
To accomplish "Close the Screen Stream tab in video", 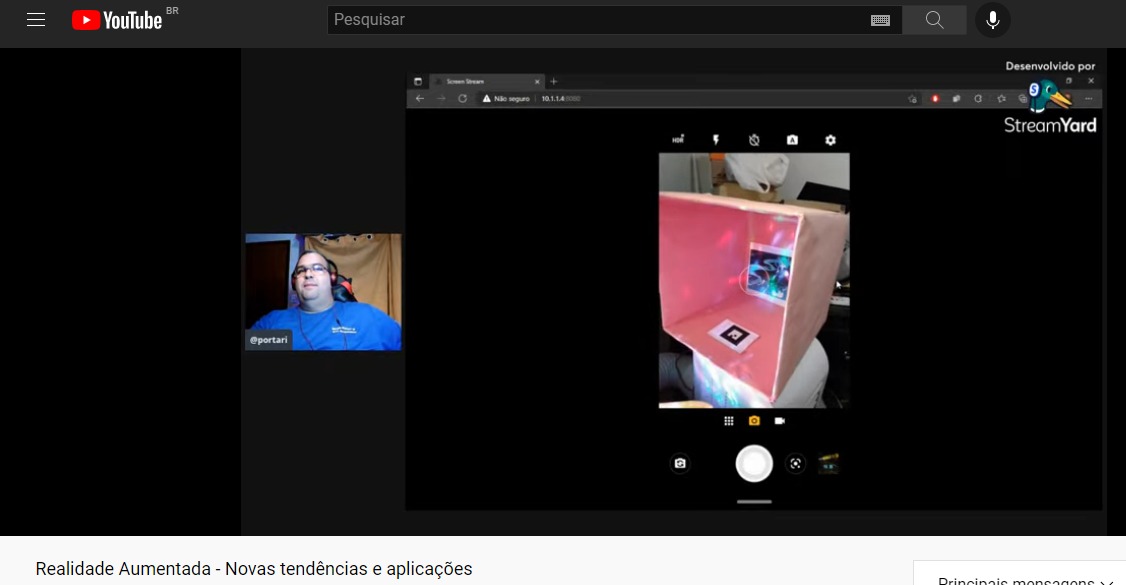I will pyautogui.click(x=536, y=82).
